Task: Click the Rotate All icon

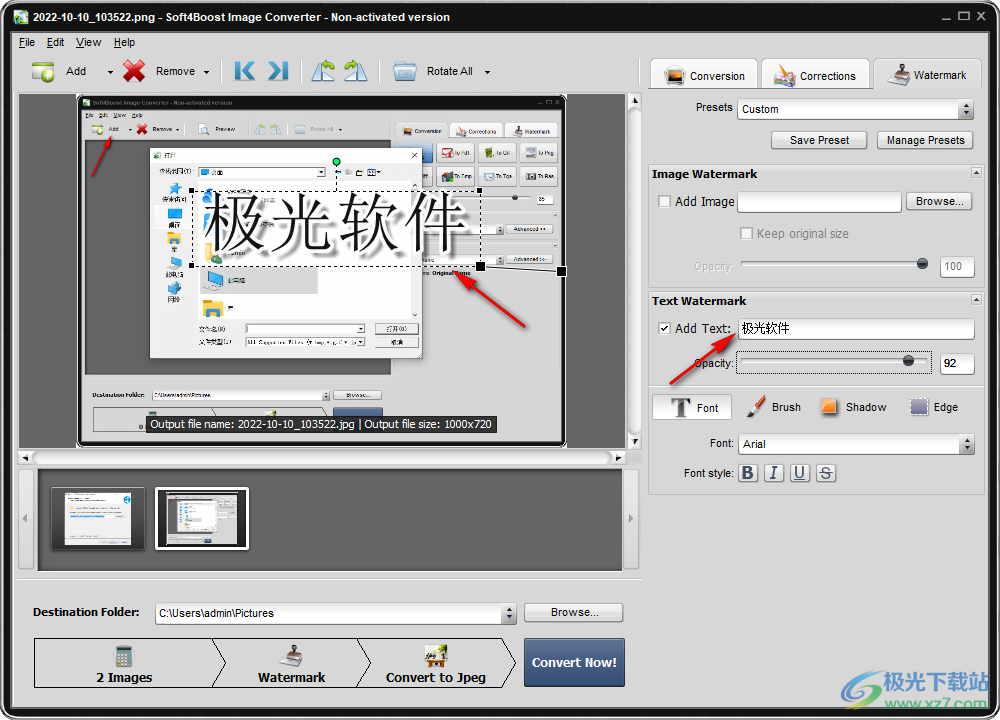Action: tap(404, 71)
